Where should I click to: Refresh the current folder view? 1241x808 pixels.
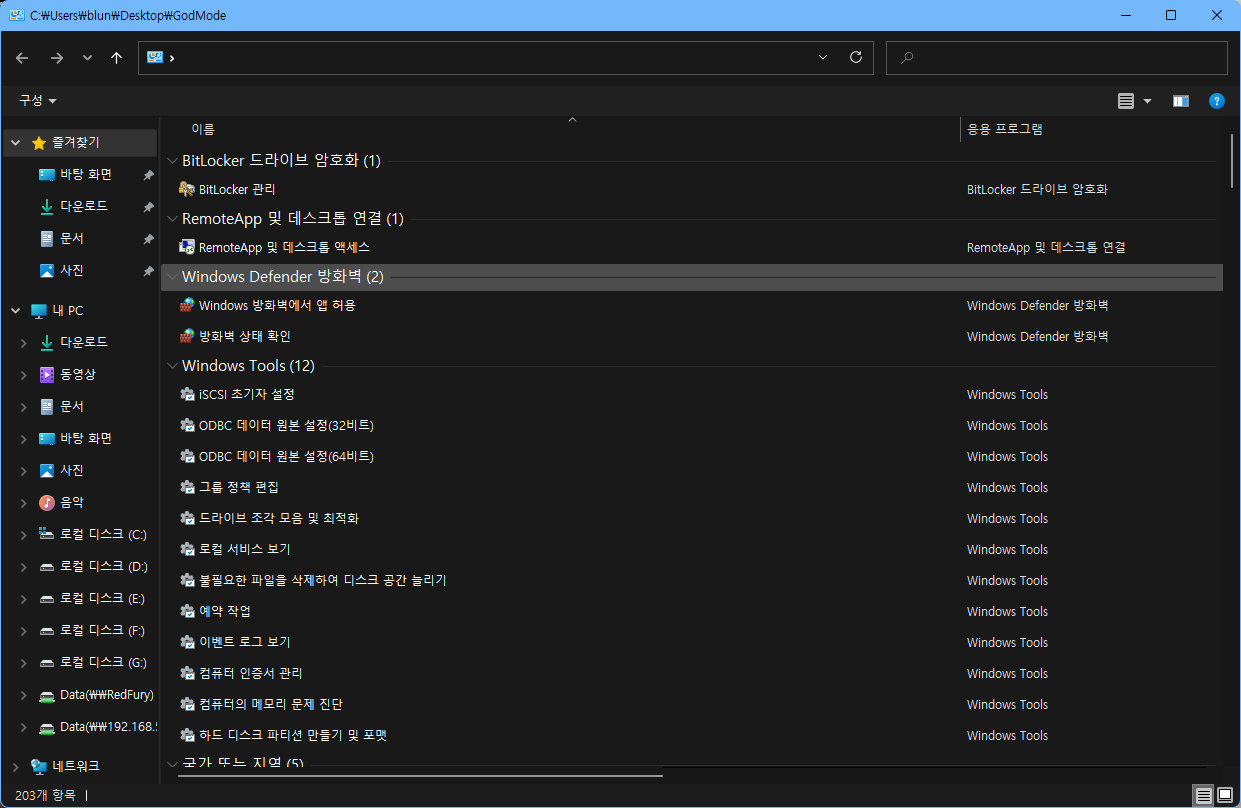(856, 57)
